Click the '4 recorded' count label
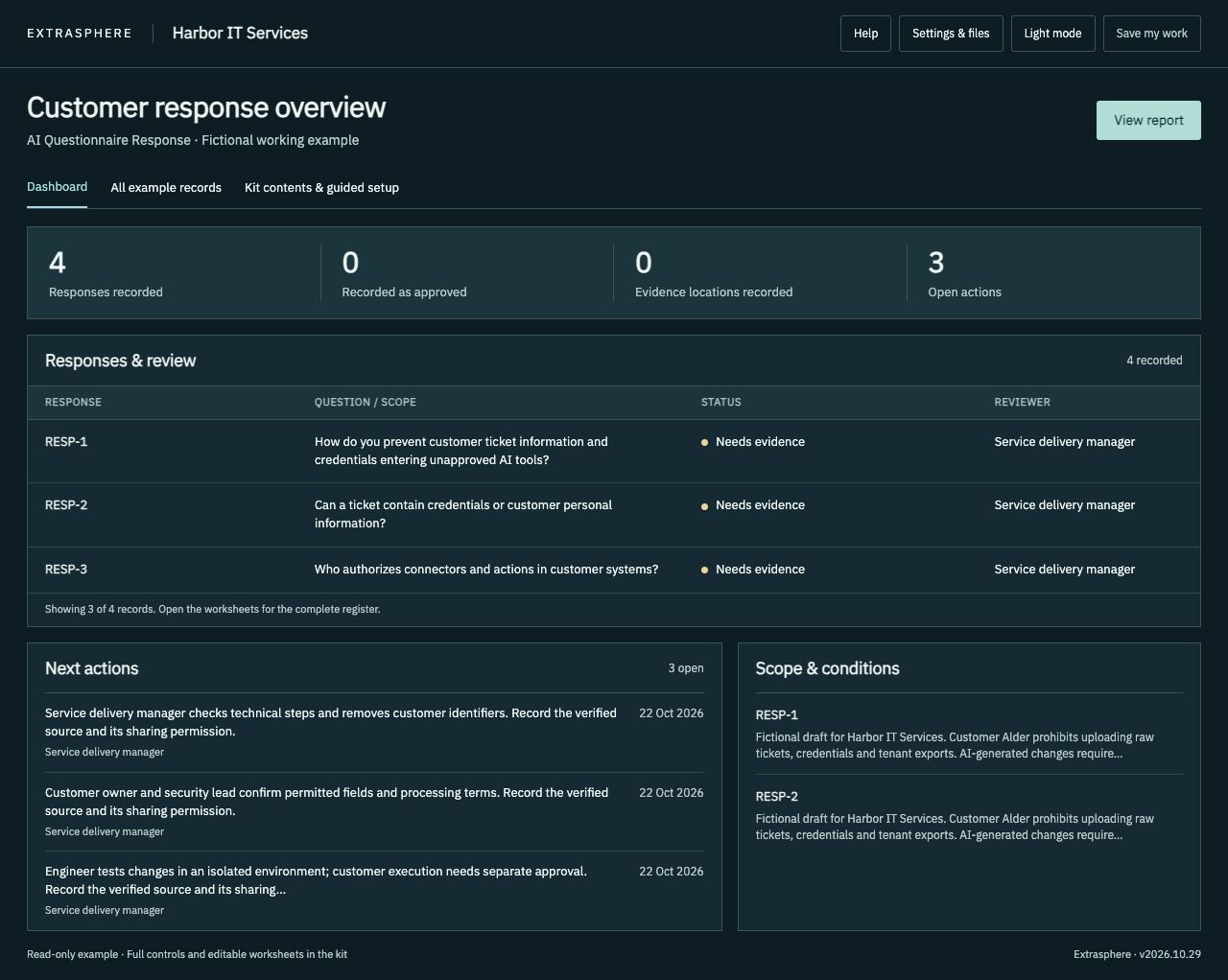 pos(1154,361)
